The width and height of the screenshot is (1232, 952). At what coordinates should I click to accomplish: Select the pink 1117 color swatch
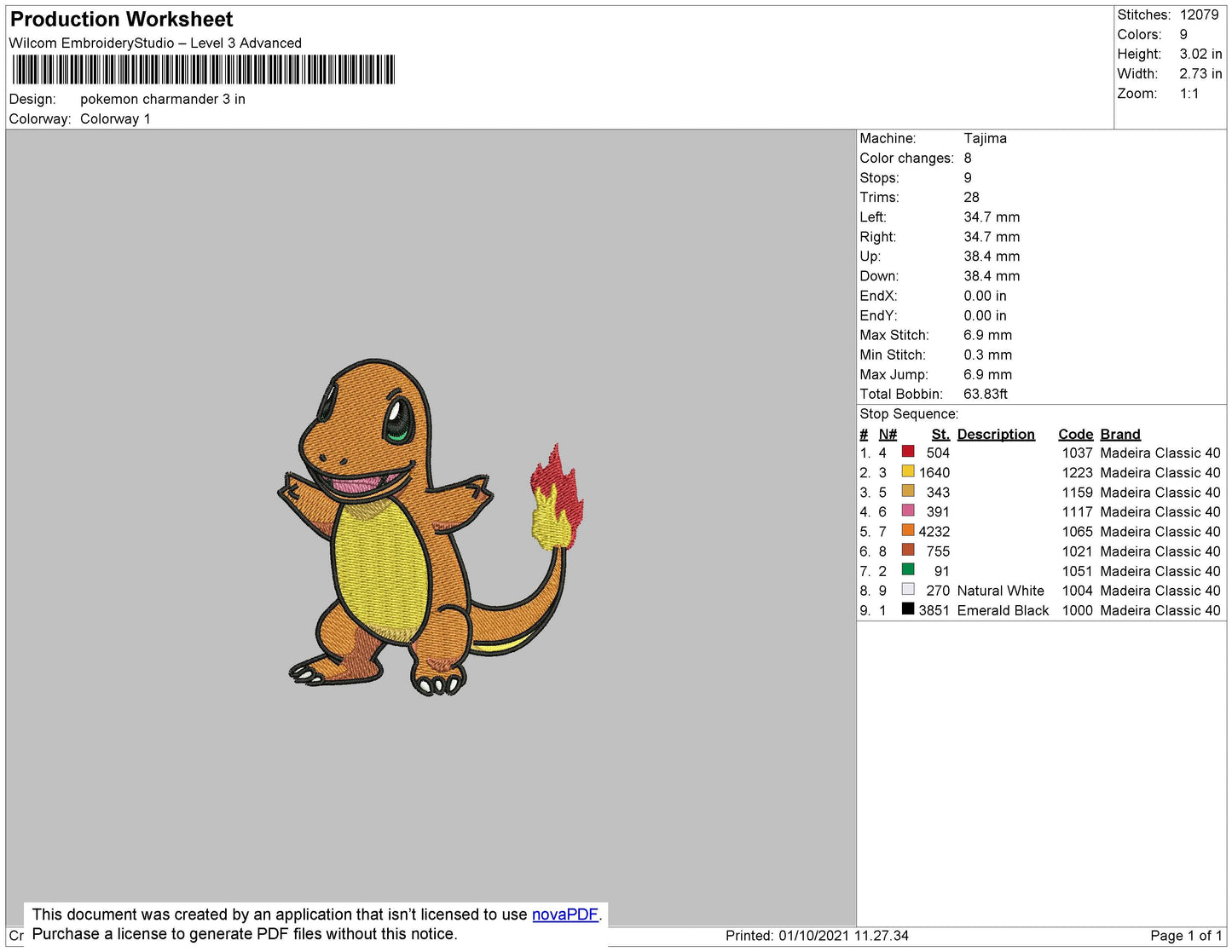point(908,511)
